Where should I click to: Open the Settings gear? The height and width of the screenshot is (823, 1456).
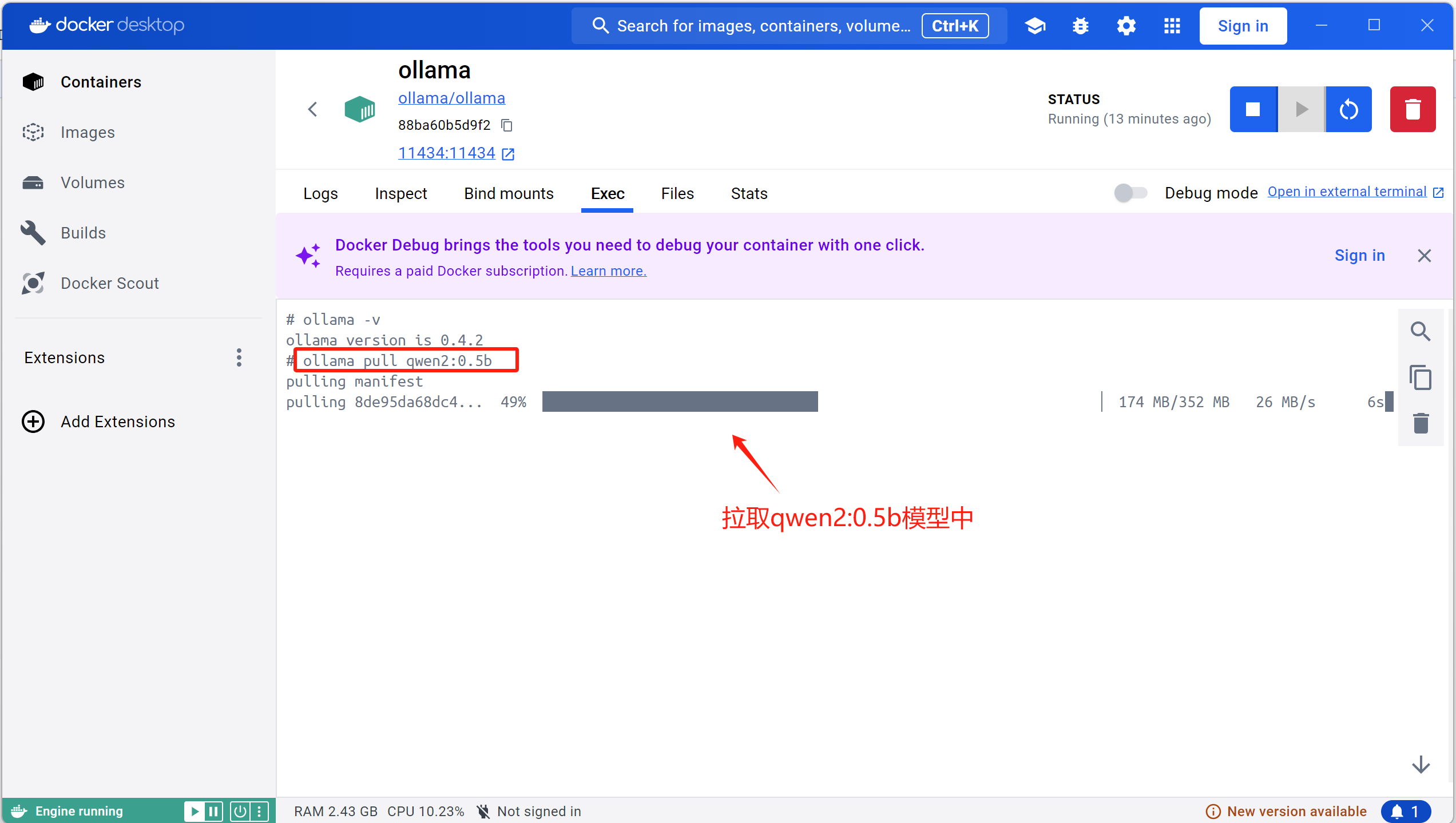1126,26
